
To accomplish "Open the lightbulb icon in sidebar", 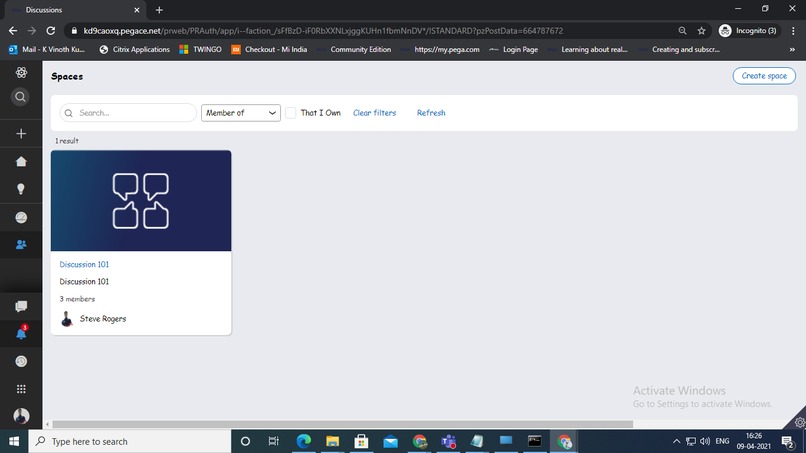I will click(21, 189).
